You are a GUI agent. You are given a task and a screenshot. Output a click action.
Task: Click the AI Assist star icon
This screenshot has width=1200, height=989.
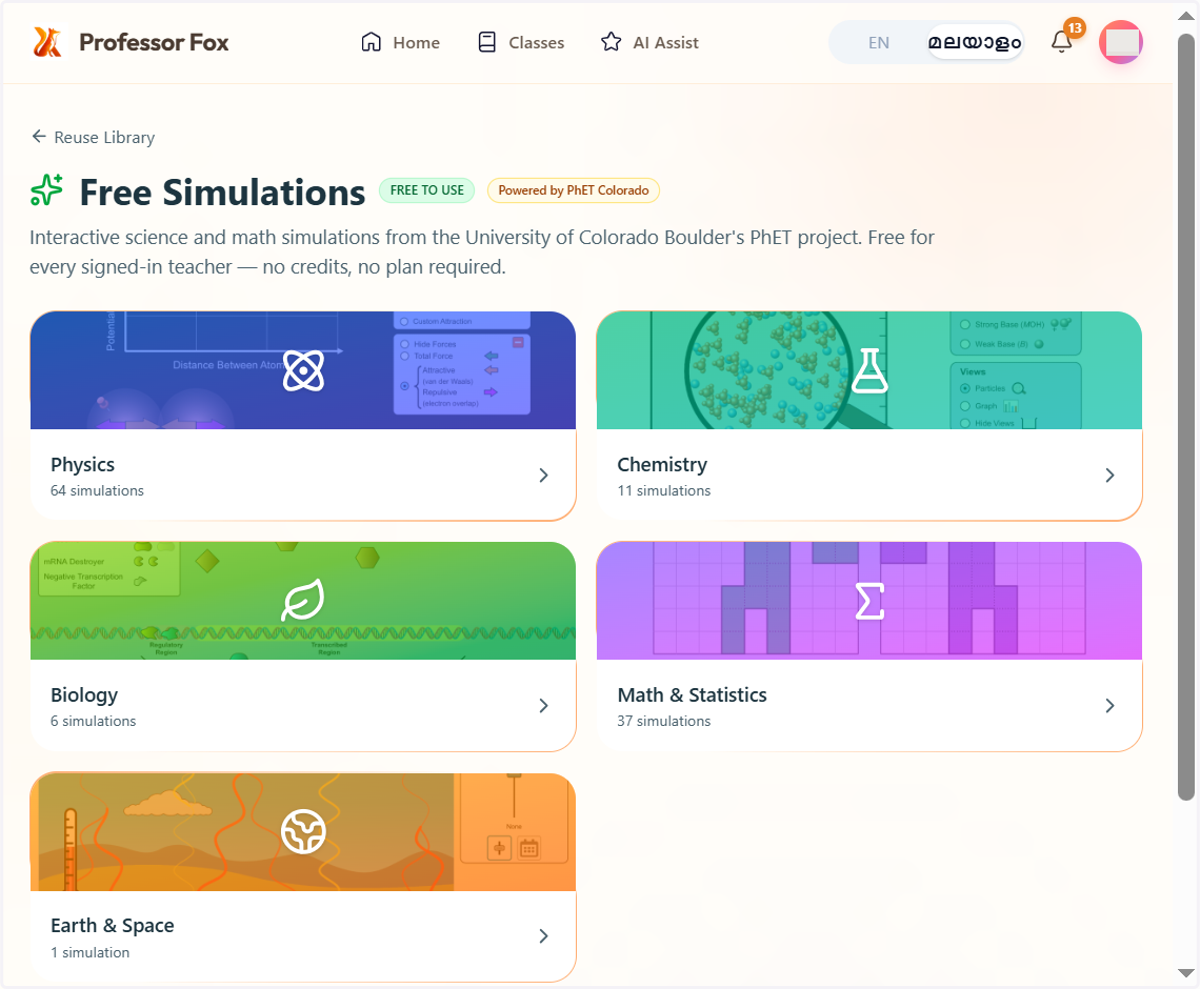[611, 42]
